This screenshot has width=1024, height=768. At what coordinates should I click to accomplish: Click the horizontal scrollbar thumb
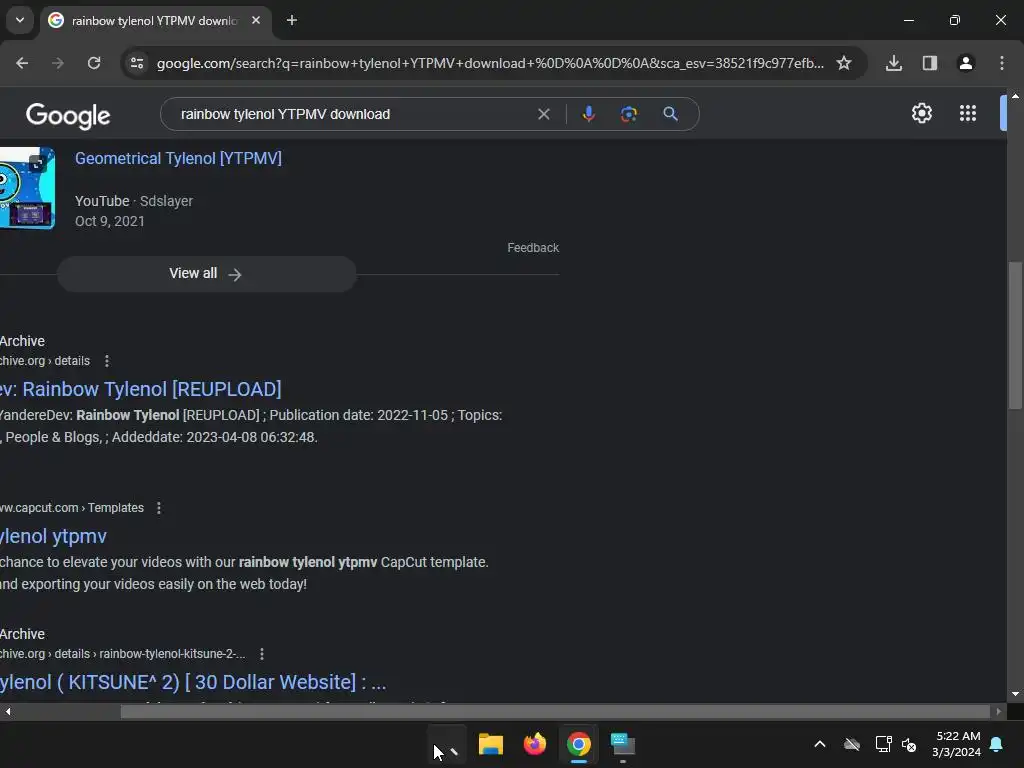coord(555,712)
